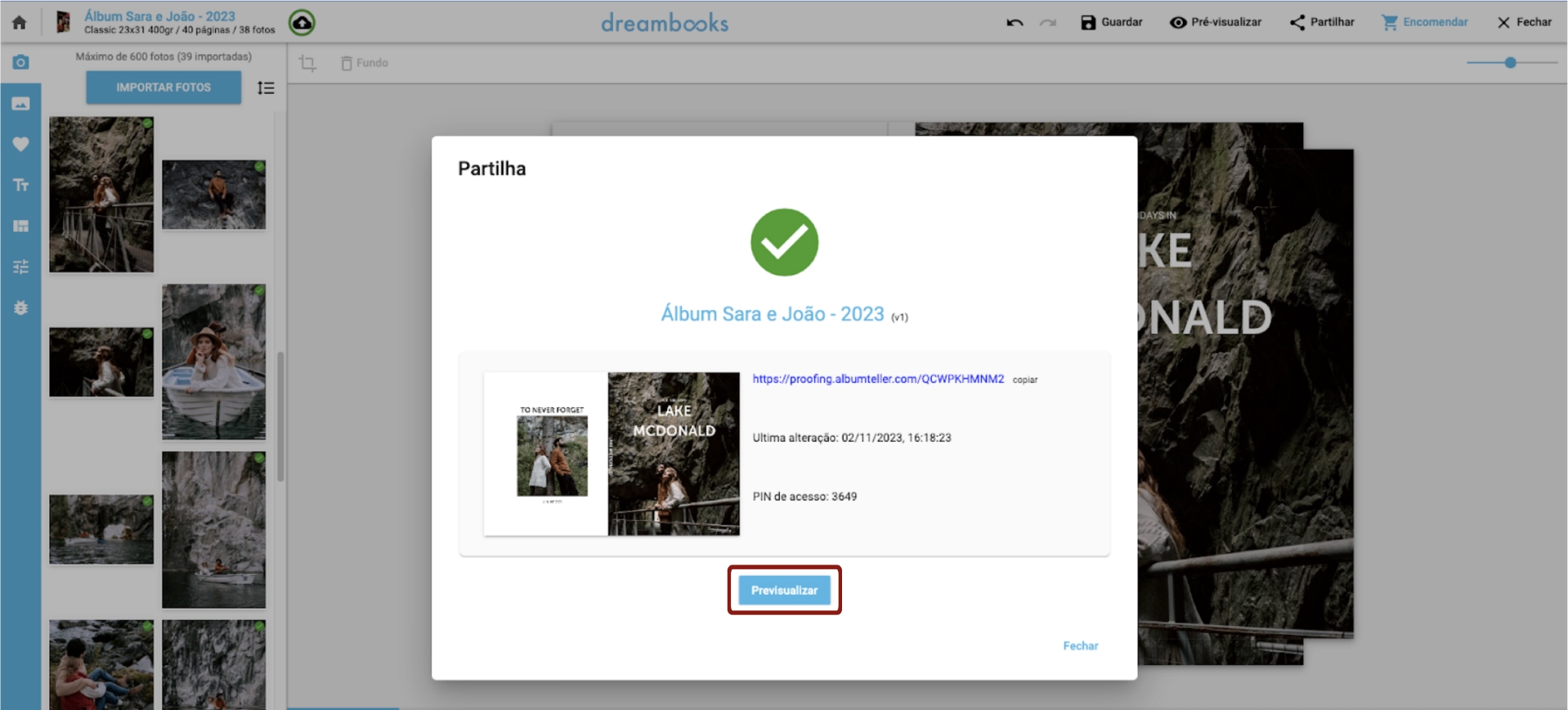Click copiar next to the link
This screenshot has width=1568, height=710.
pyautogui.click(x=1025, y=380)
